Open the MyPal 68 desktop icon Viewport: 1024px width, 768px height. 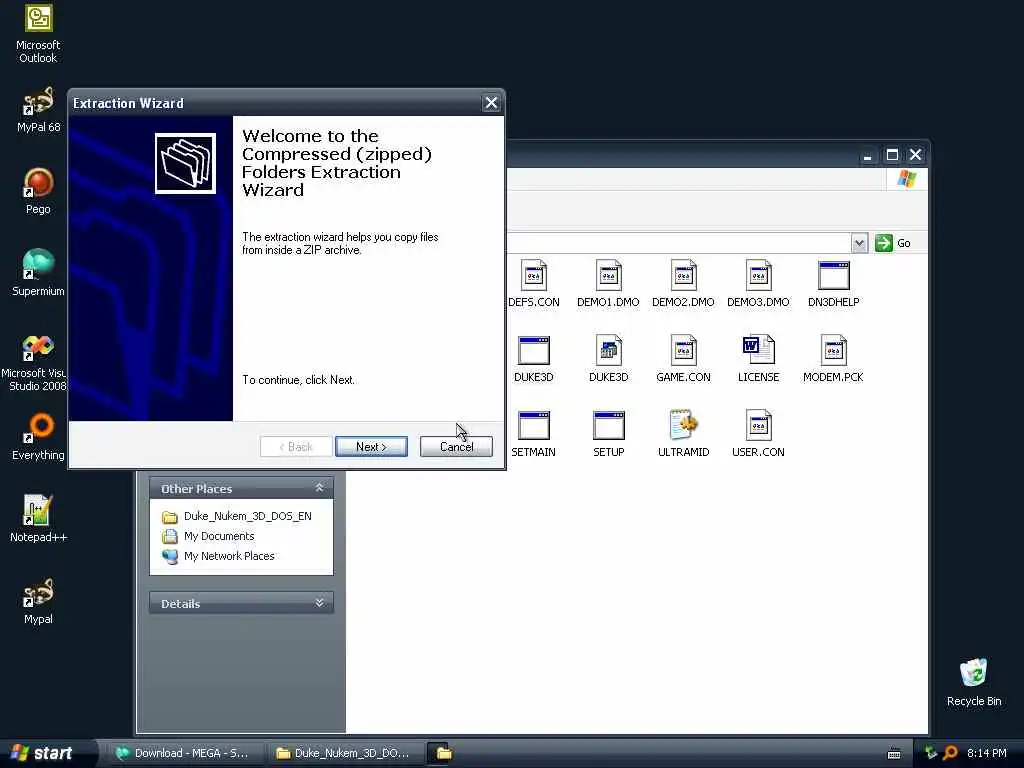click(x=38, y=110)
